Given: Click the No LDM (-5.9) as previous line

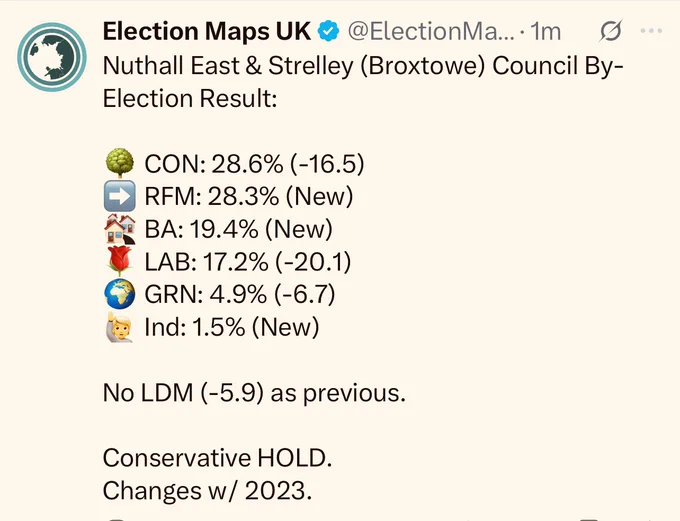Looking at the screenshot, I should coord(254,393).
